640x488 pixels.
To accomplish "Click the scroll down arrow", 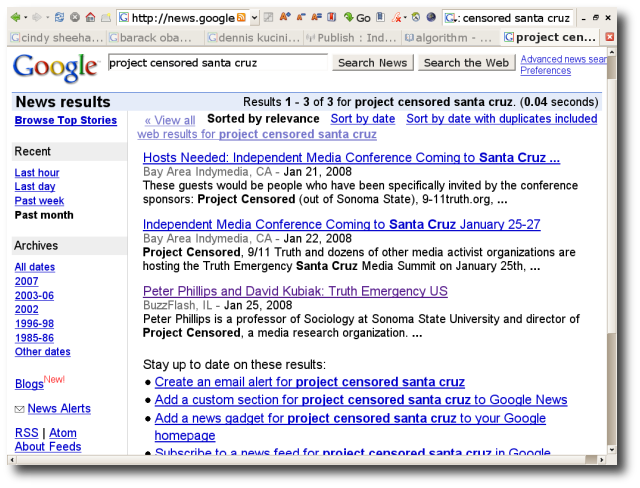I will coord(611,450).
